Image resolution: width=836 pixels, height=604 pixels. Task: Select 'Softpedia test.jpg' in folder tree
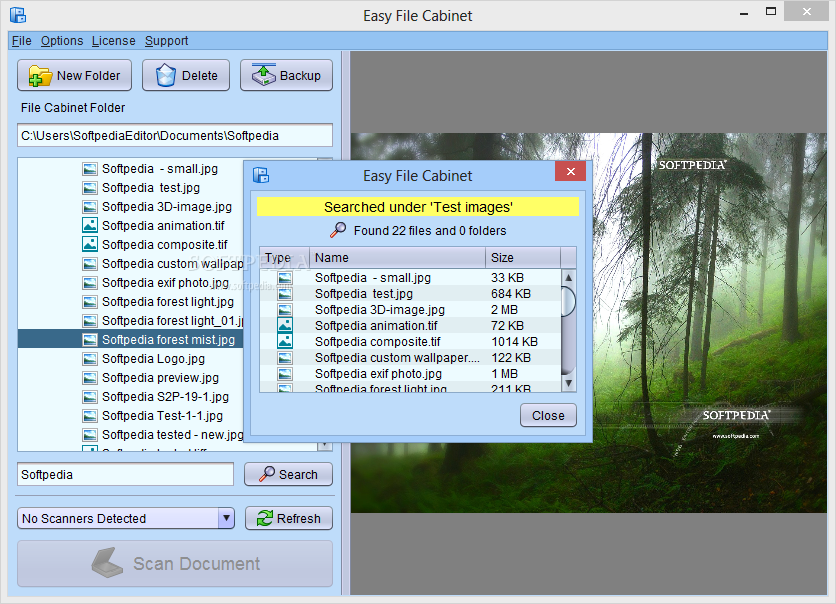click(151, 188)
